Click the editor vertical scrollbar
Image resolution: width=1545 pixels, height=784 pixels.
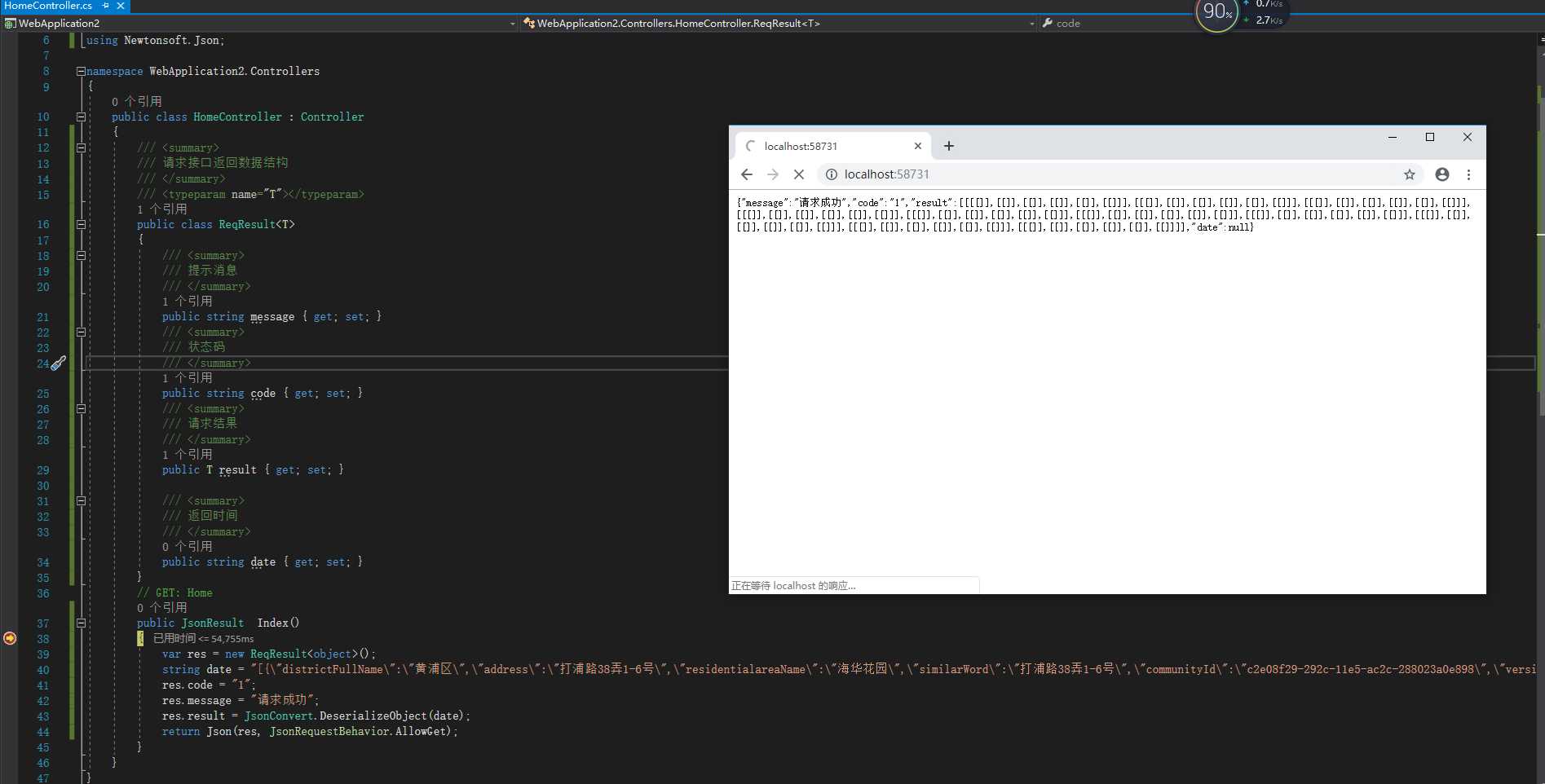[x=1540, y=407]
